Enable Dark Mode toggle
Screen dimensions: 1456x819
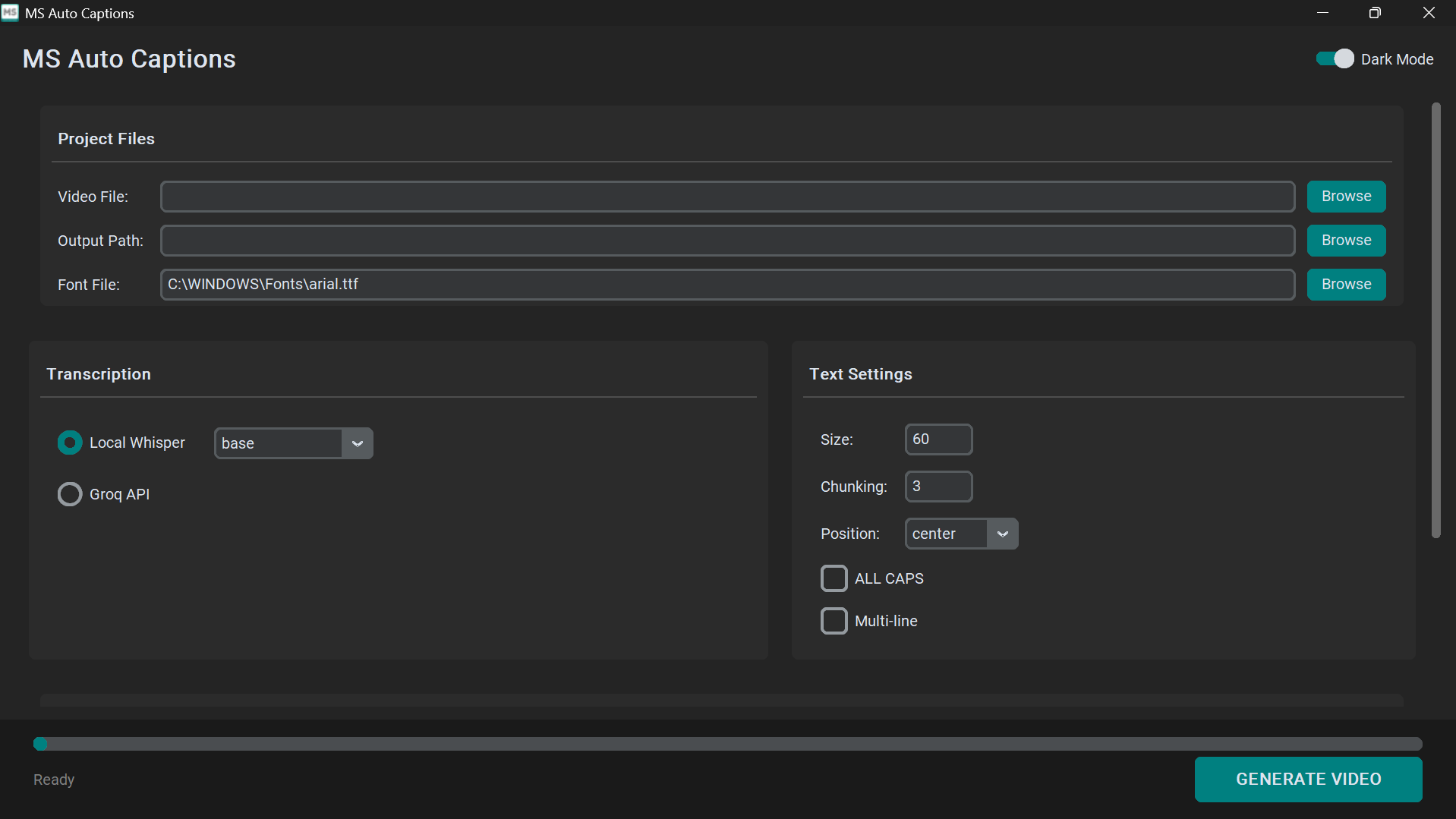point(1334,58)
